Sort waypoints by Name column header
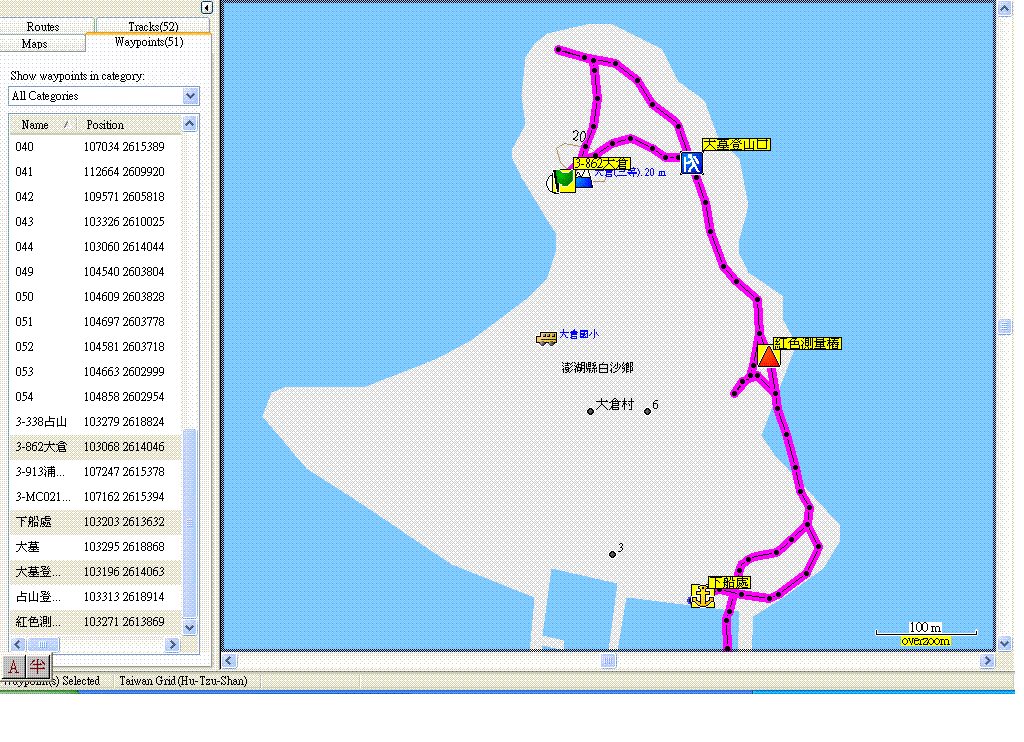1024x742 pixels. coord(43,124)
